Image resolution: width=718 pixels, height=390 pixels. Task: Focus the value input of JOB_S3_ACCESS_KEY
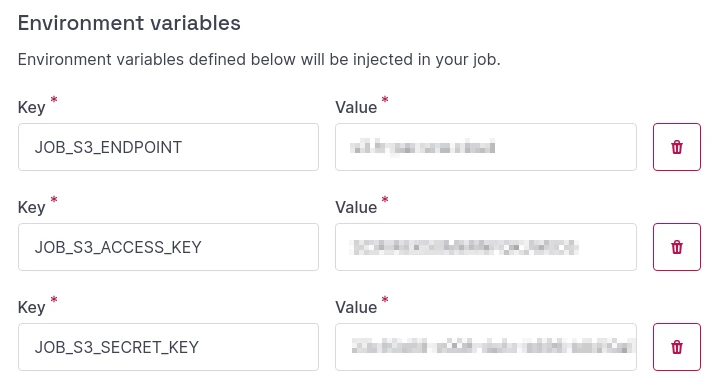pos(485,247)
